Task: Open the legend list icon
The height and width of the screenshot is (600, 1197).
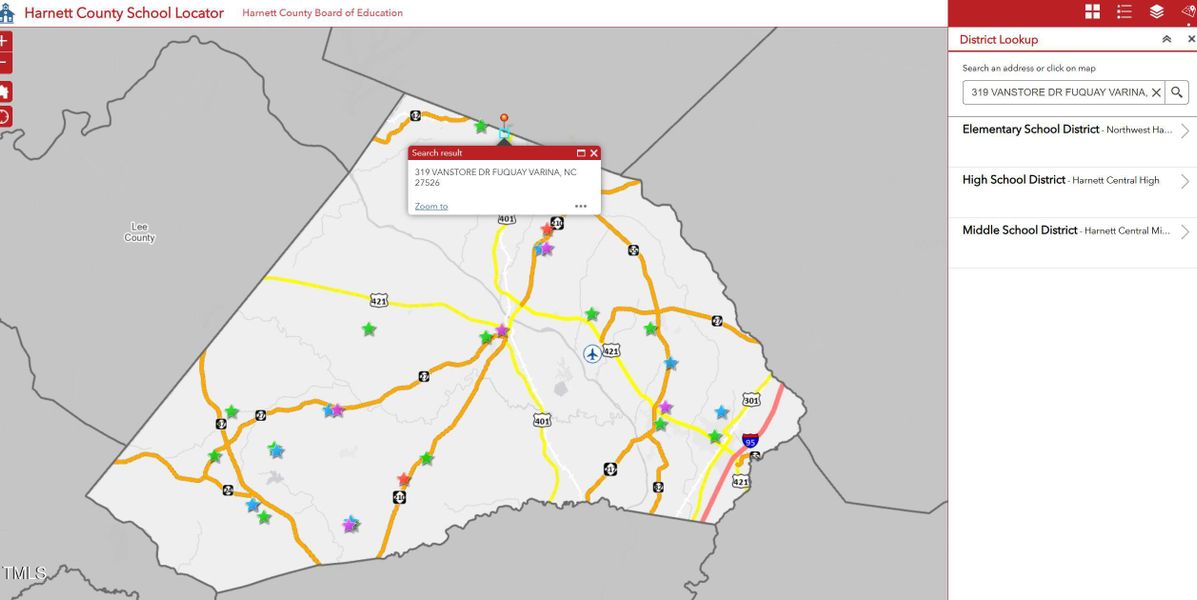Action: tap(1124, 12)
